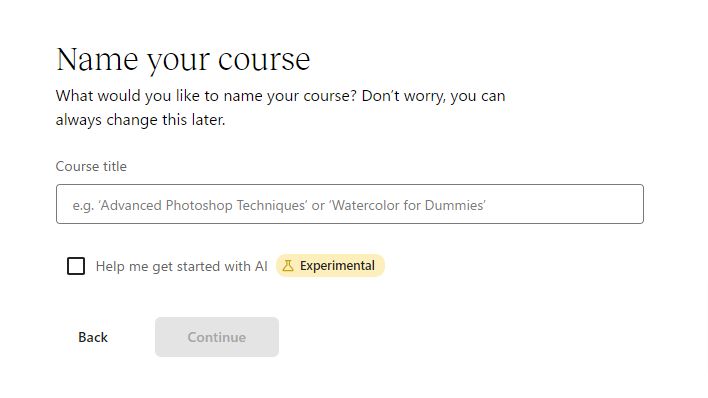708x398 pixels.
Task: Click inside the Course title input field
Action: pyautogui.click(x=349, y=204)
